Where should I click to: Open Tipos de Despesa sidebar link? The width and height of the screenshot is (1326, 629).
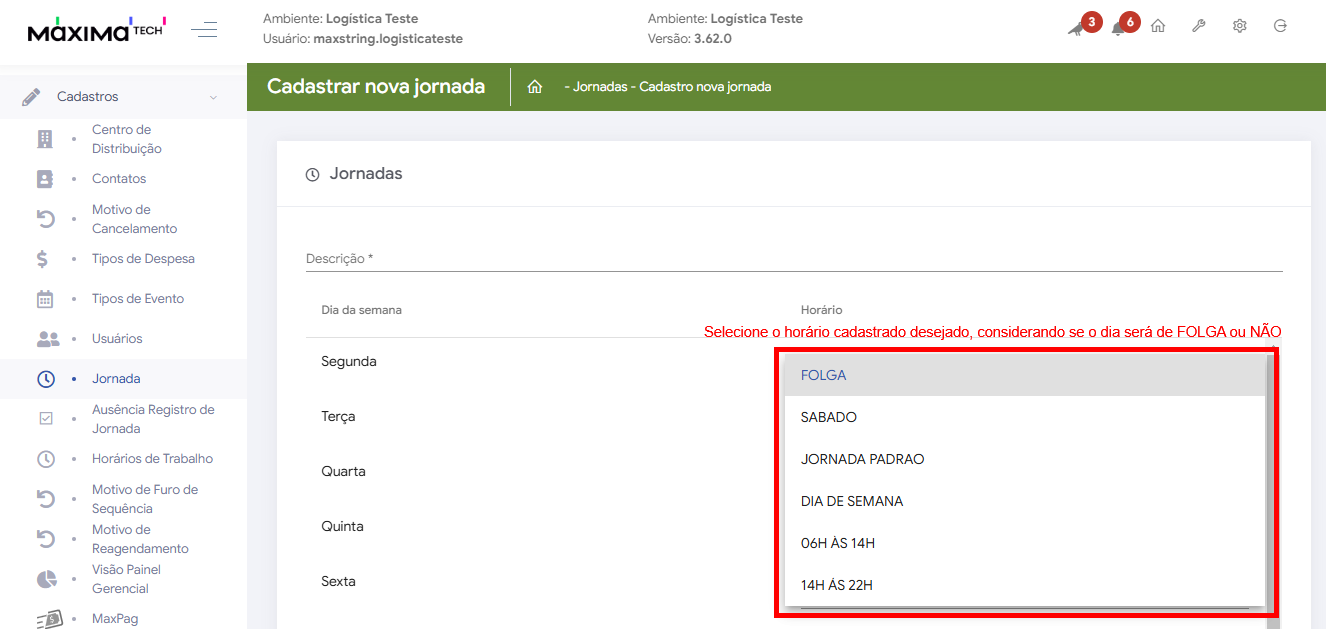[x=143, y=259]
